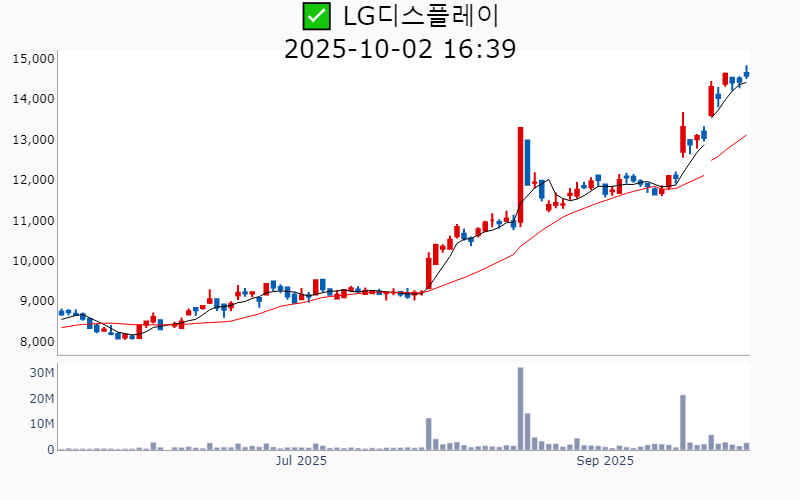Select the Sep 2025 x-axis label
Image resolution: width=800 pixels, height=500 pixels.
(x=606, y=461)
